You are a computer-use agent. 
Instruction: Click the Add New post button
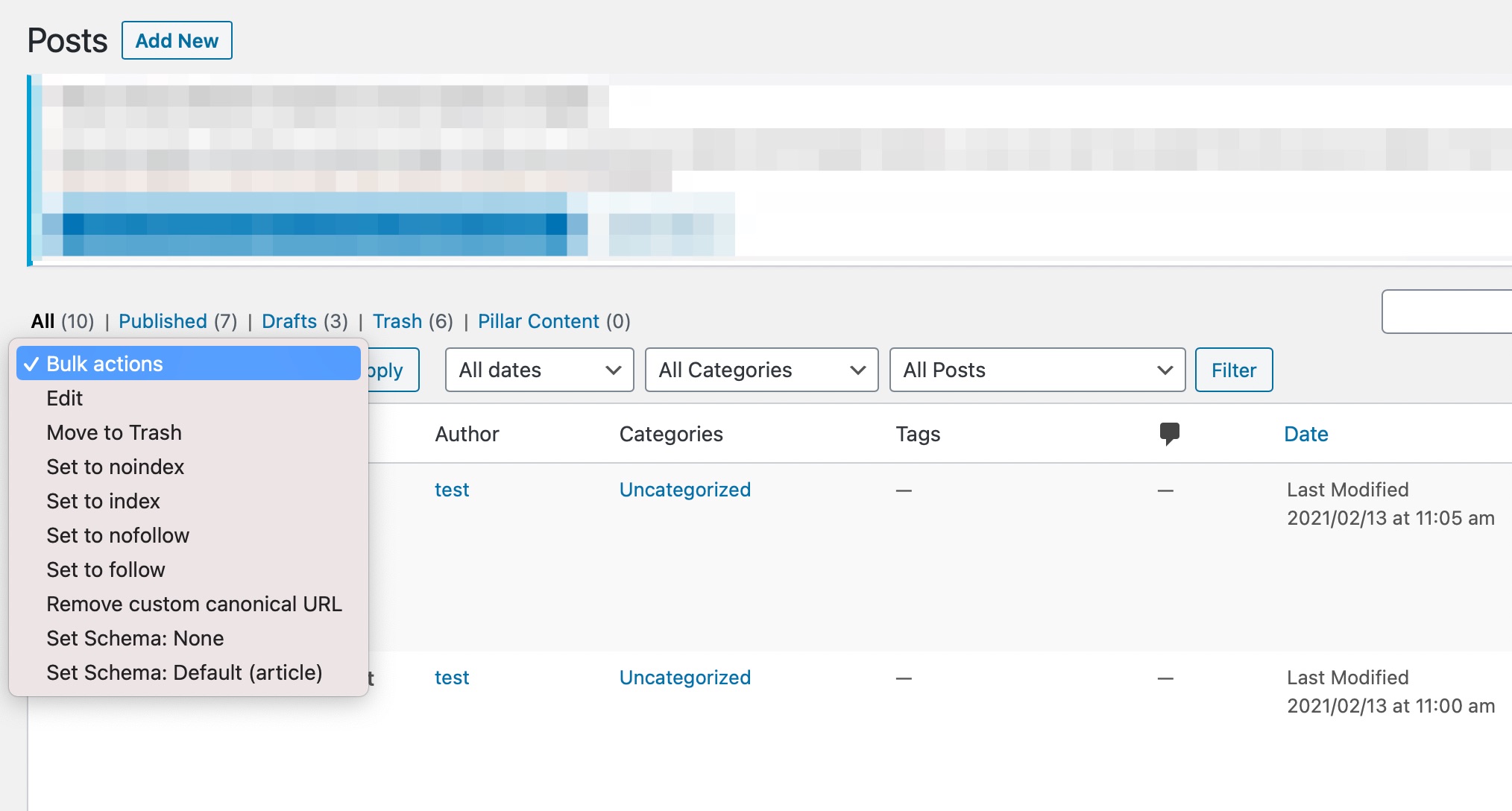[x=177, y=41]
